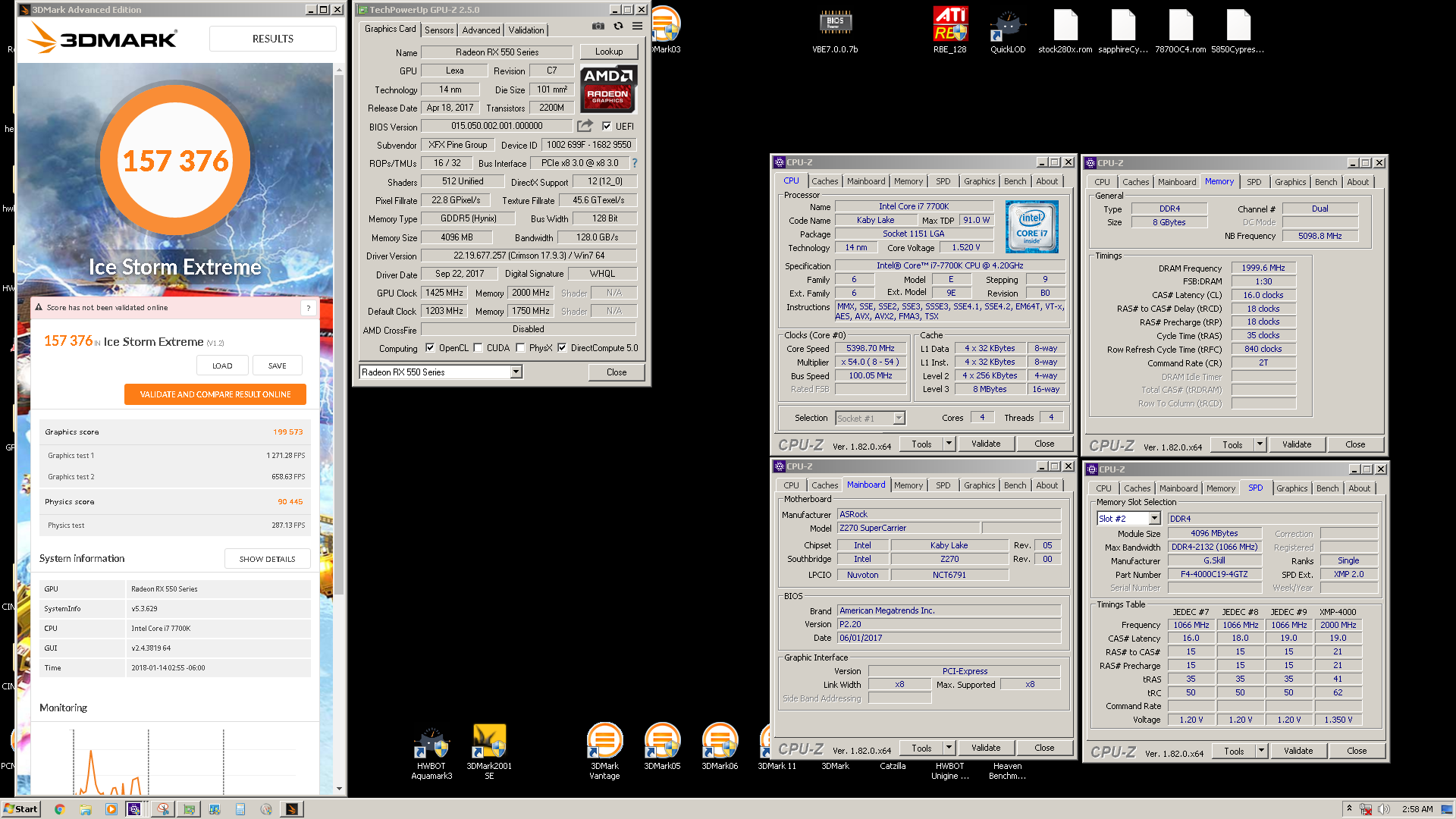Viewport: 1456px width, 819px height.
Task: Toggle the PhysX checkbox
Action: point(520,348)
